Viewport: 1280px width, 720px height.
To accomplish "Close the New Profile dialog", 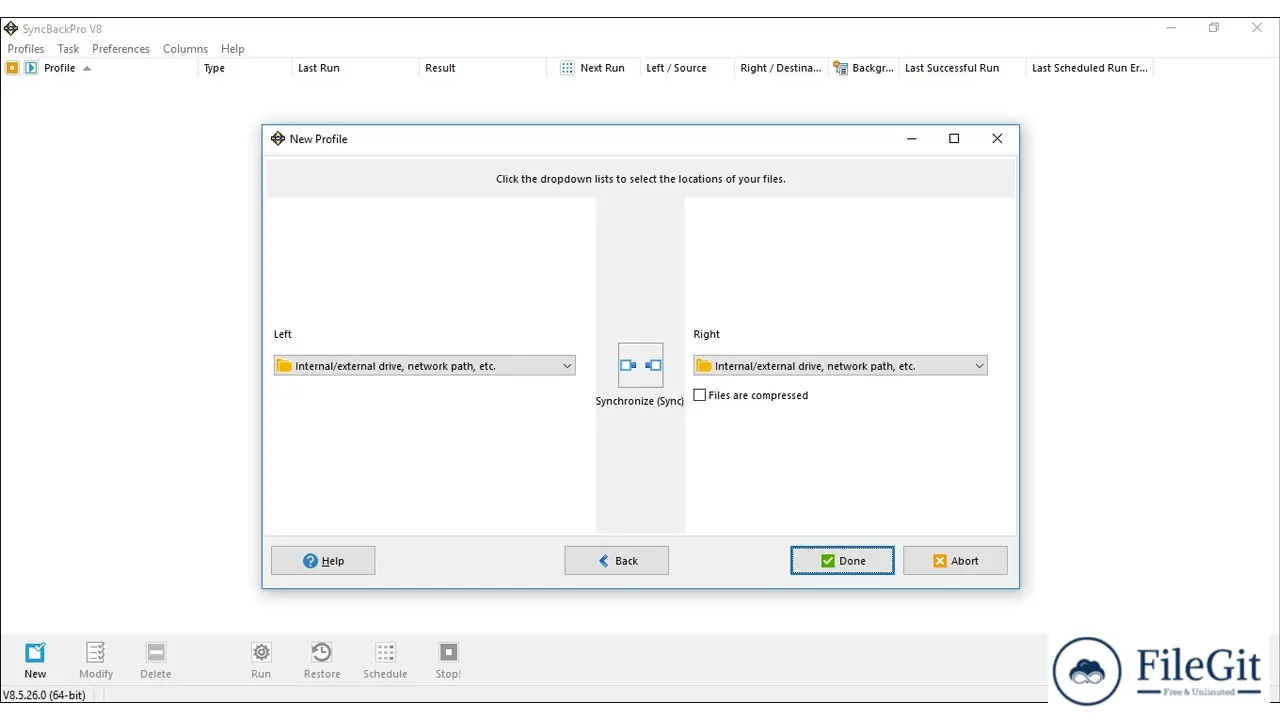I will tap(997, 139).
